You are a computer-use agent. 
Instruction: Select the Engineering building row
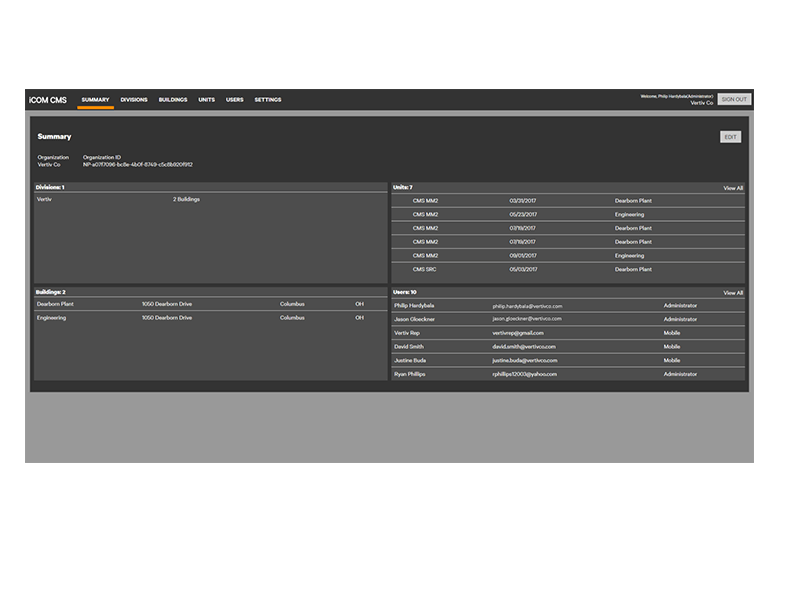point(211,318)
